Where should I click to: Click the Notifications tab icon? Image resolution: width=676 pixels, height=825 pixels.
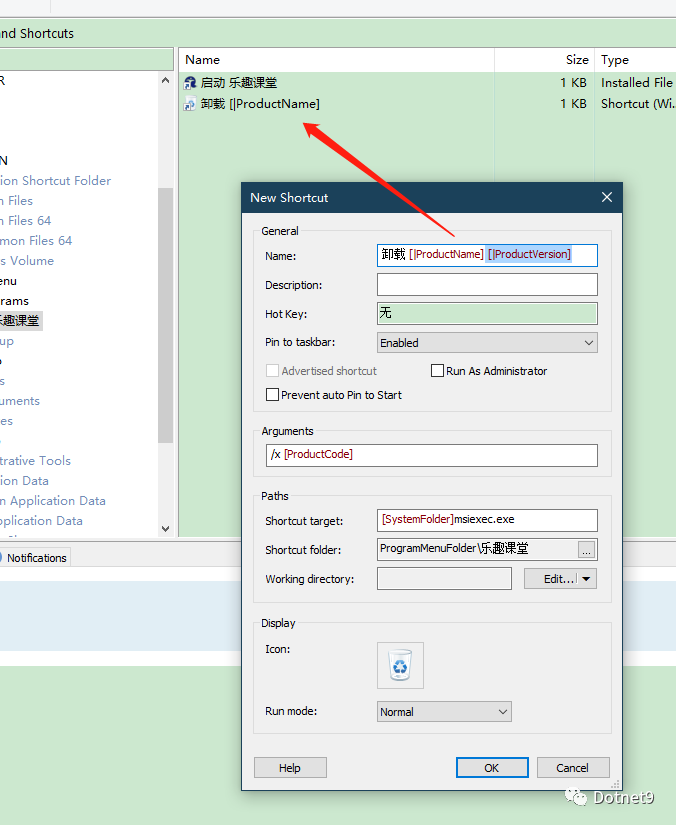click(1, 558)
